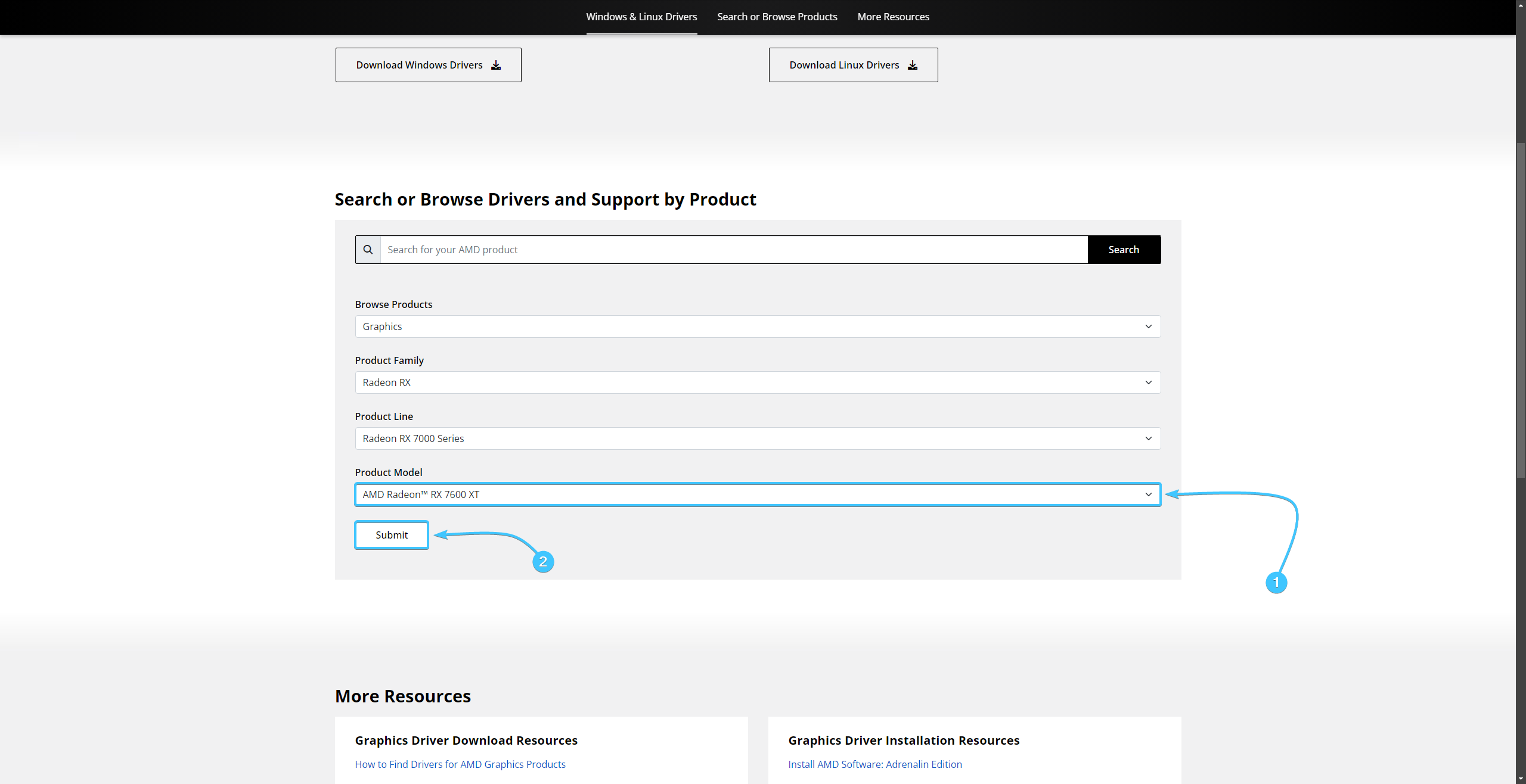1526x784 pixels.
Task: Click the page vertical scrollbar thumb
Action: (x=1521, y=310)
